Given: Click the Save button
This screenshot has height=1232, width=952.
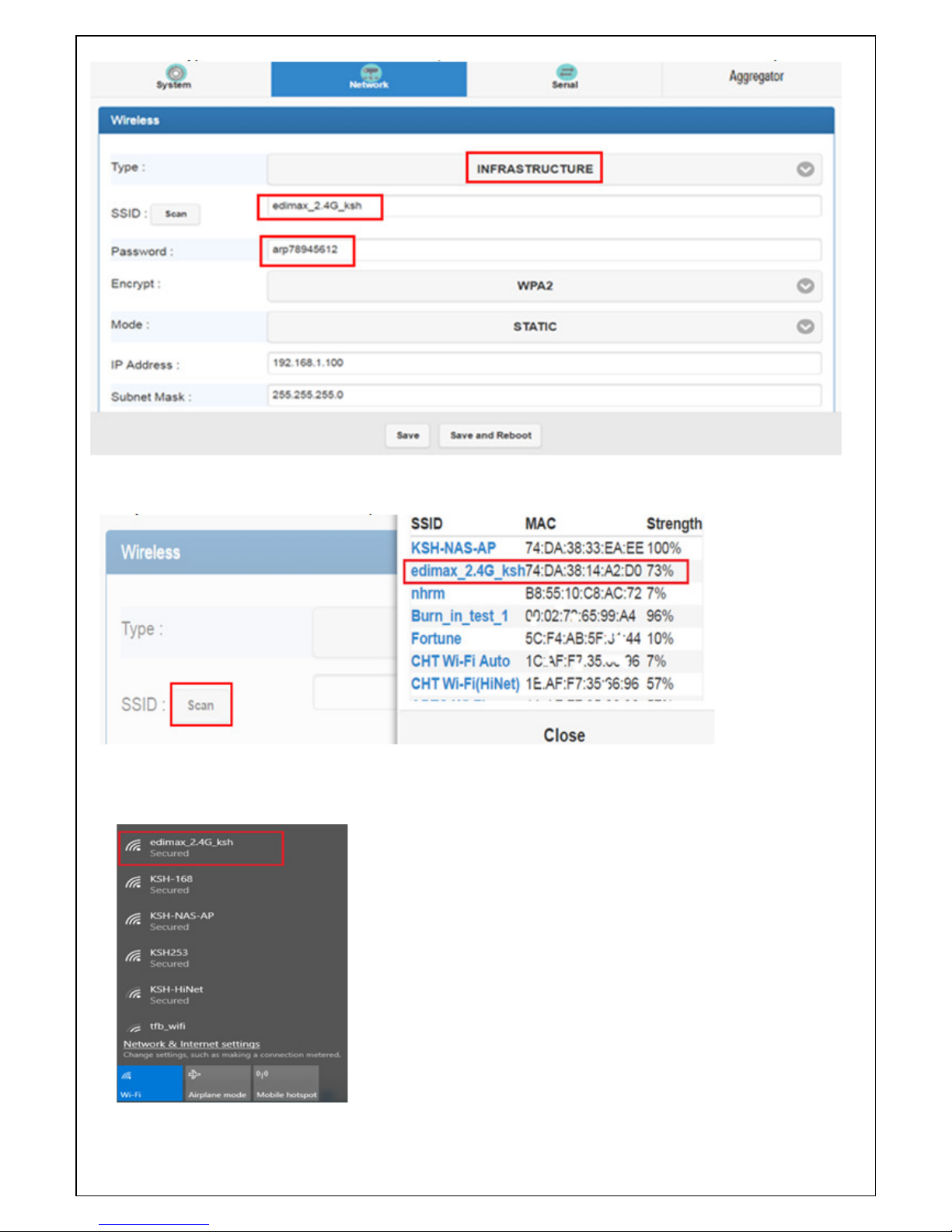Looking at the screenshot, I should point(408,435).
